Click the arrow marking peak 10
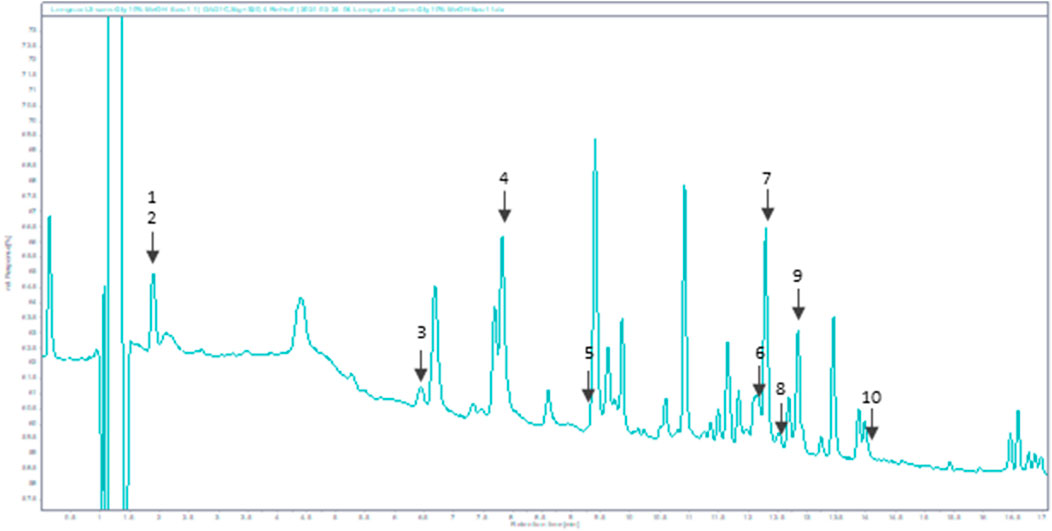The width and height of the screenshot is (1052, 531). 871,426
